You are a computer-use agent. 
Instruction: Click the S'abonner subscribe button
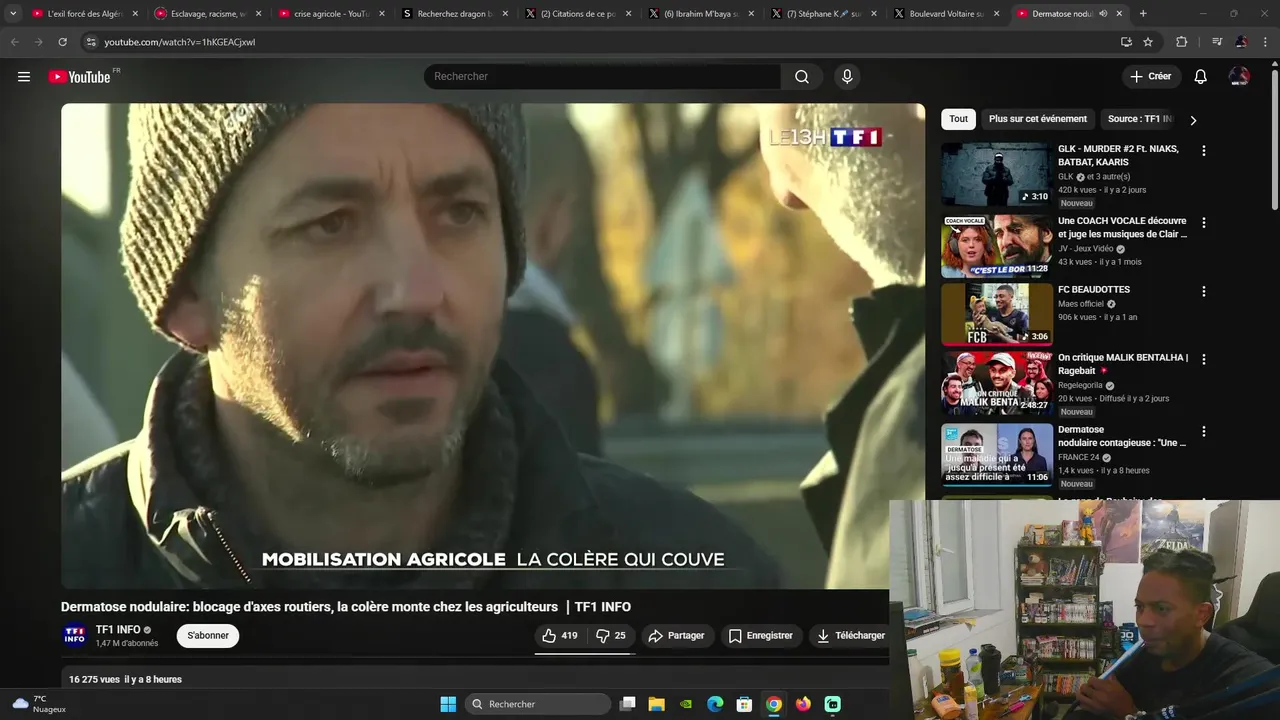[208, 636]
